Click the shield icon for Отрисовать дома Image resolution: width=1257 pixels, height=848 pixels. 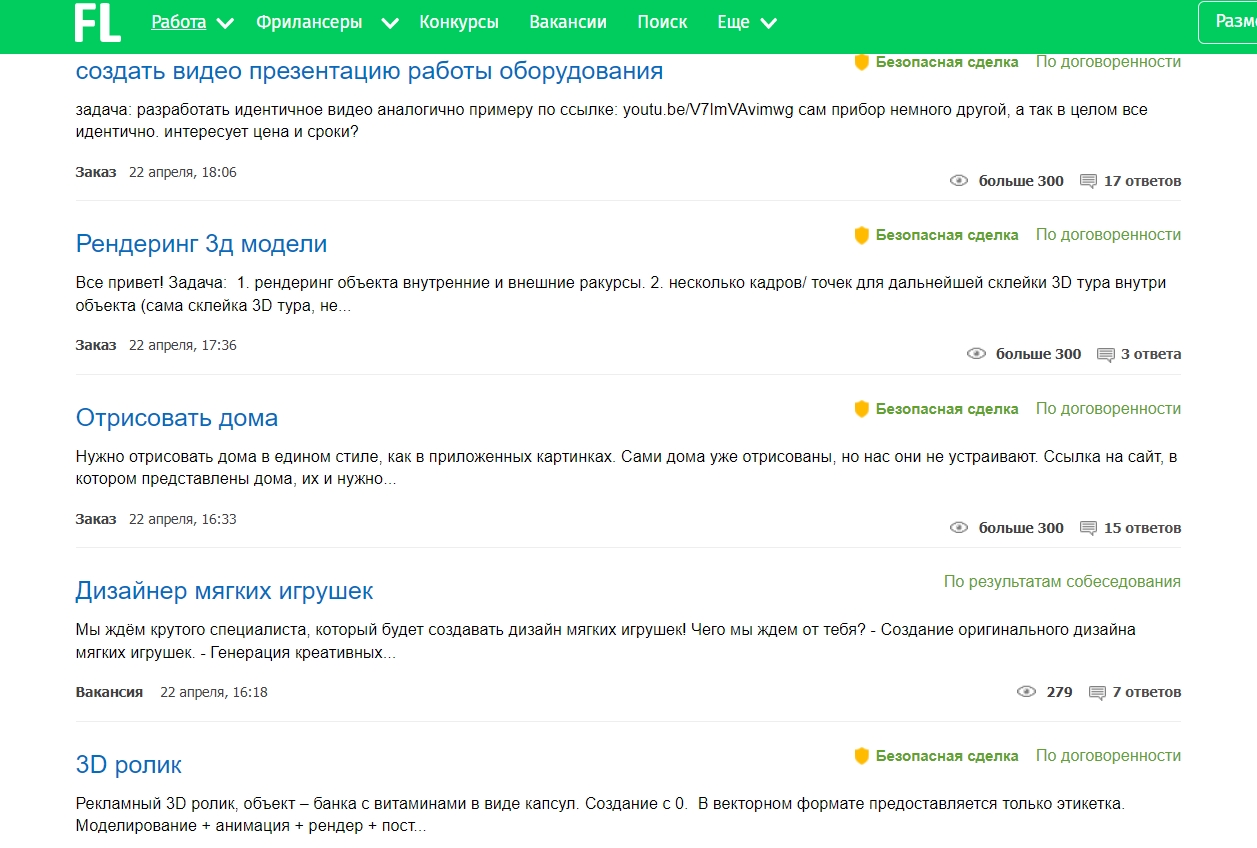pos(861,409)
